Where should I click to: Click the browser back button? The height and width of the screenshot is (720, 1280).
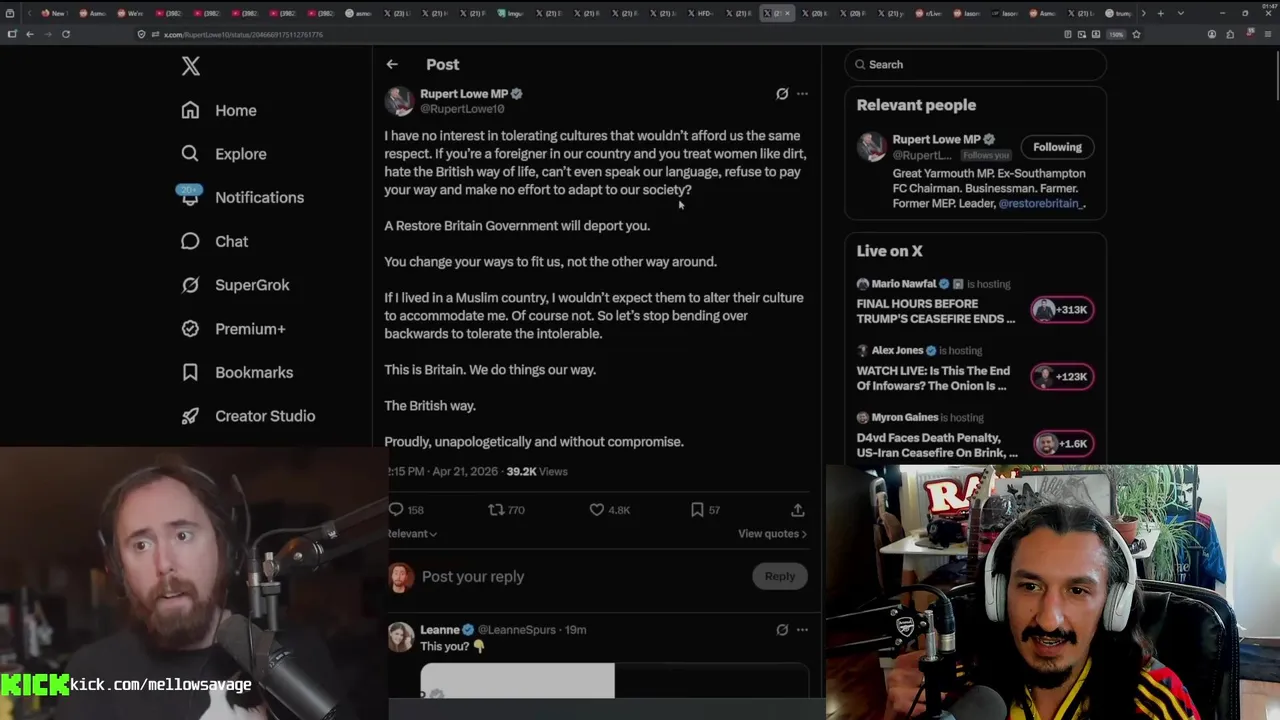(30, 34)
